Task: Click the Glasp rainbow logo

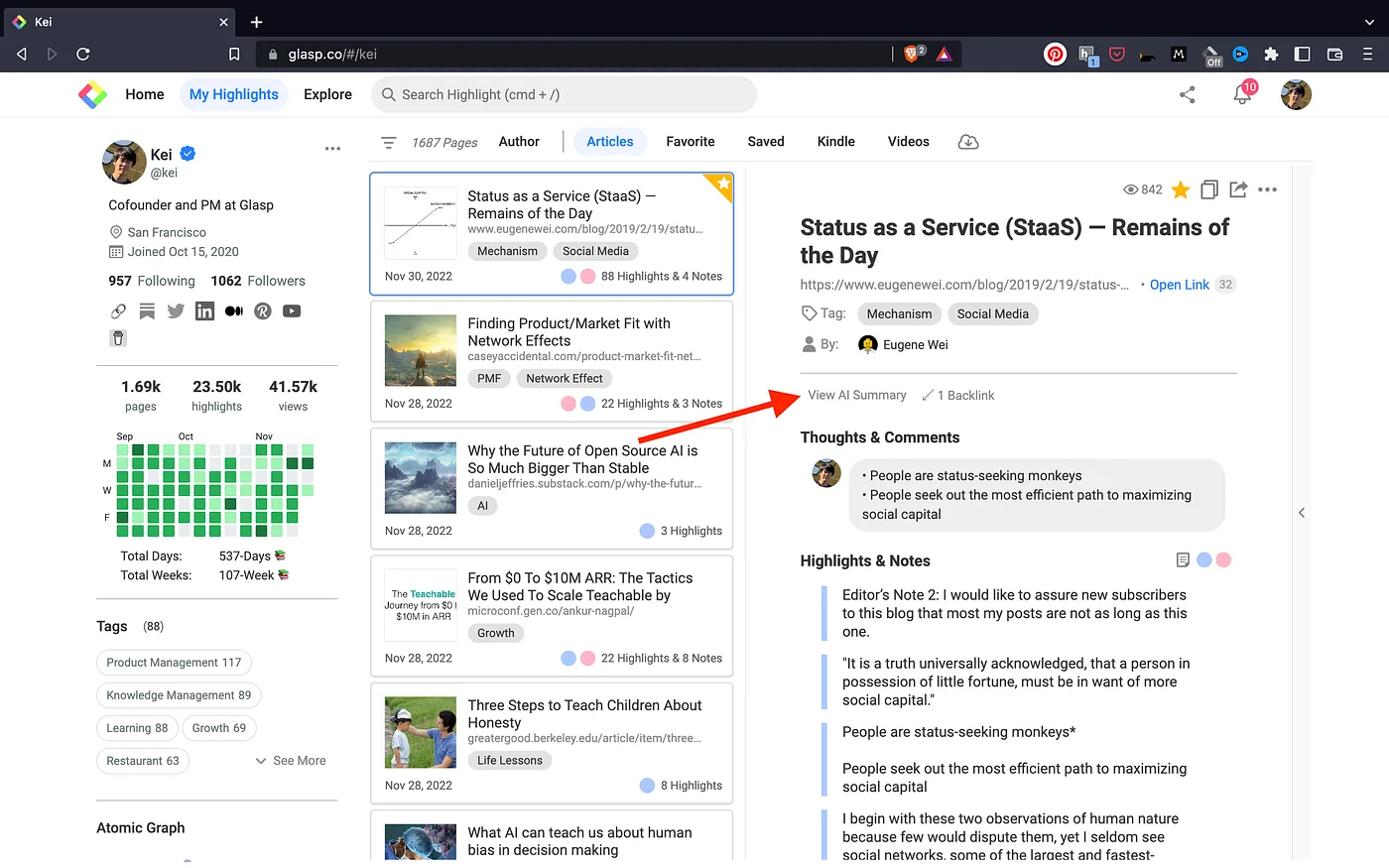Action: point(92,94)
